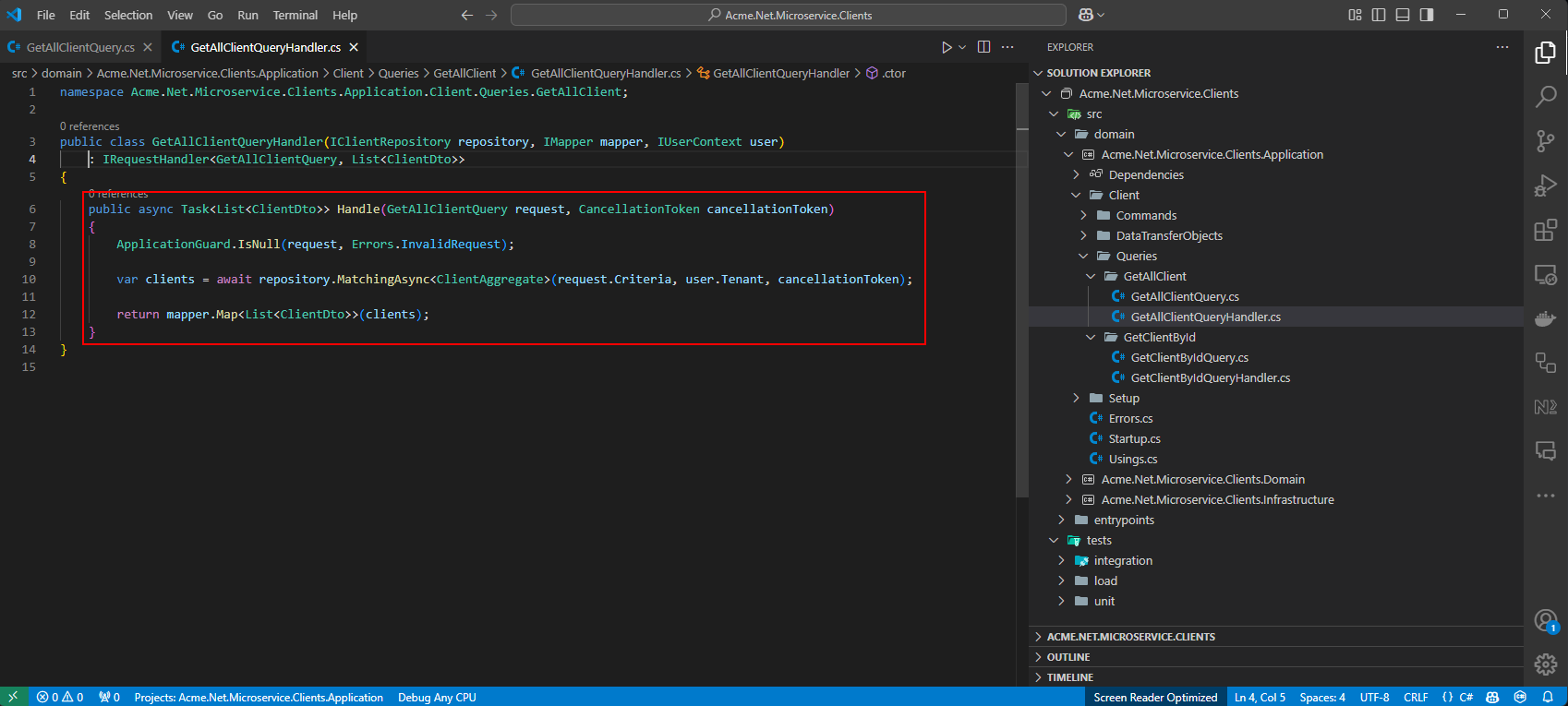Image resolution: width=1568 pixels, height=706 pixels.
Task: Click the Spaces: 4 indentation setting
Action: 1322,697
